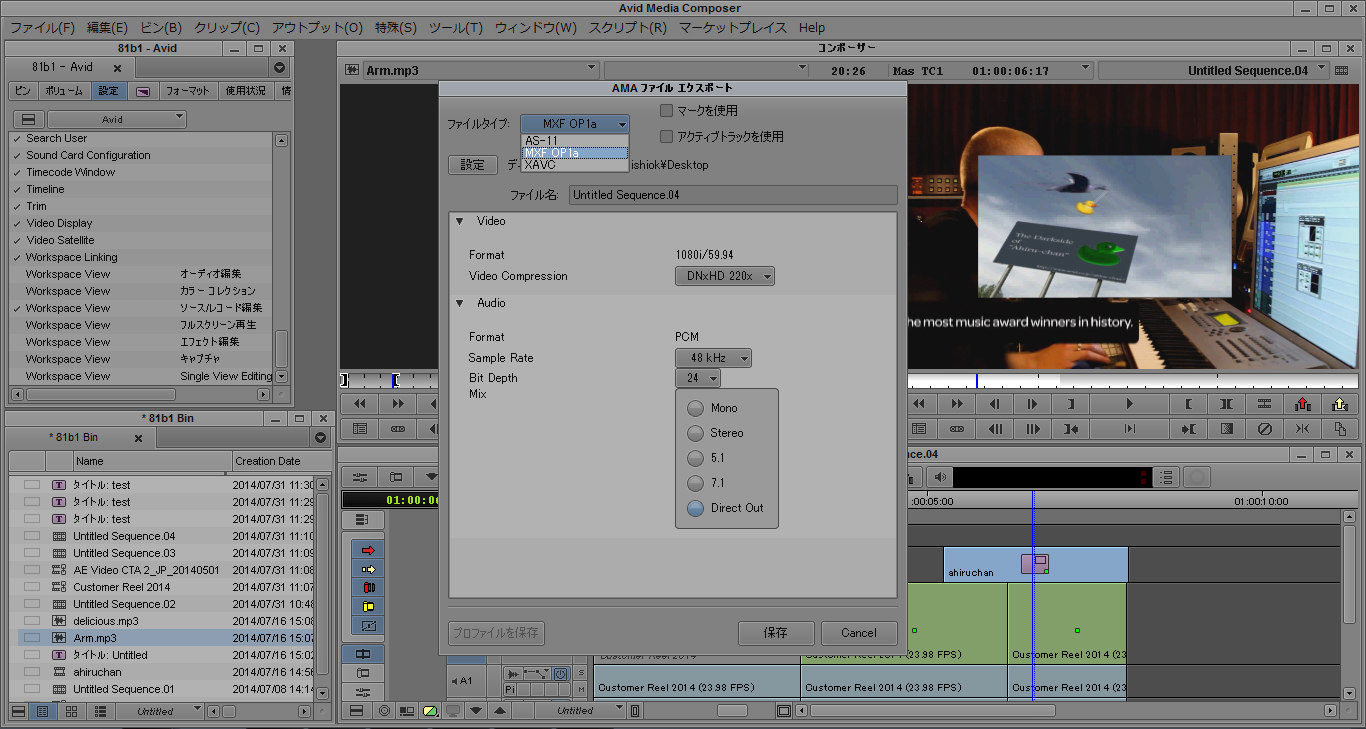Switch bin to Frame view icon
Image resolution: width=1366 pixels, height=729 pixels.
click(71, 711)
